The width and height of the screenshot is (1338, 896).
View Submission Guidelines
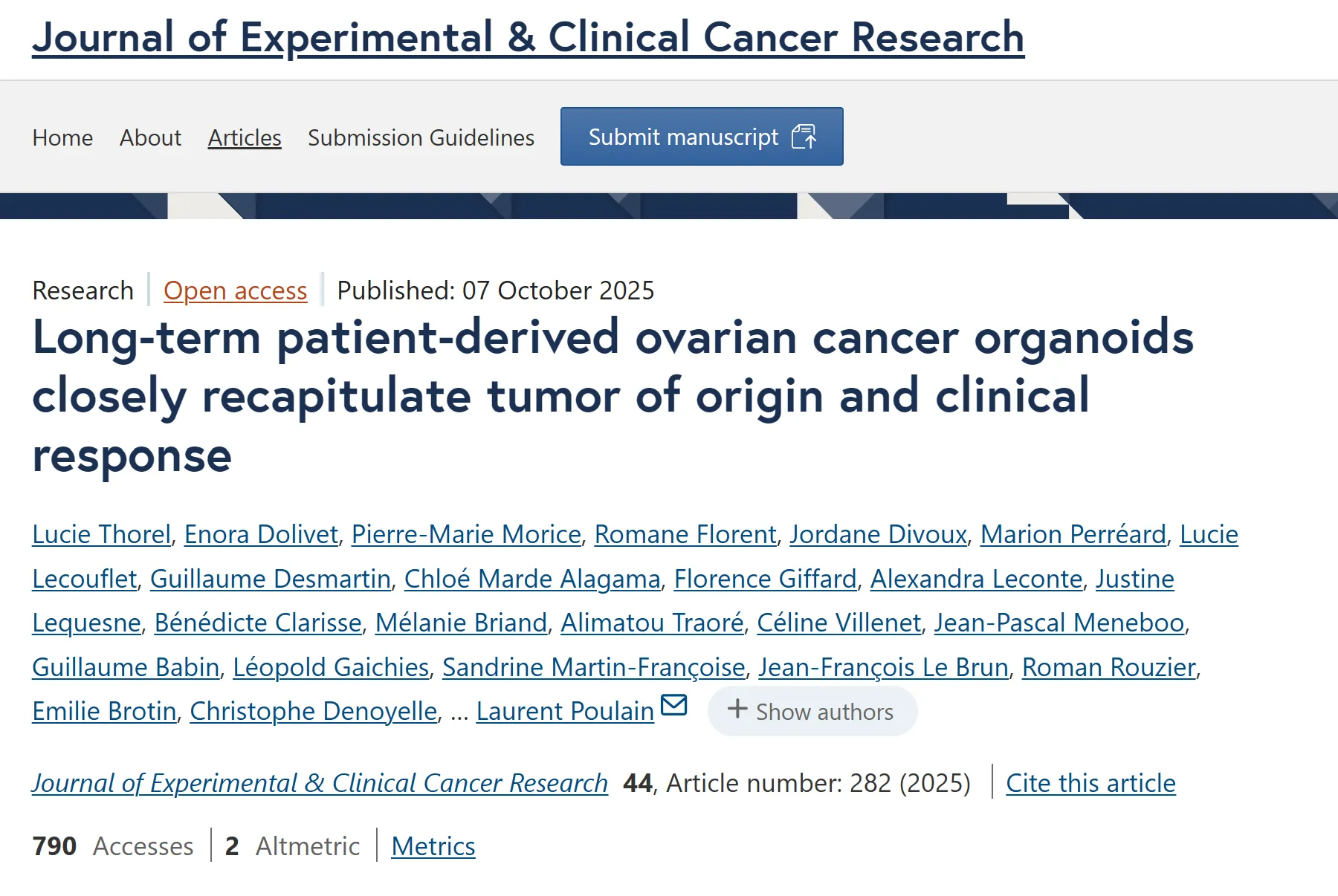coord(421,137)
